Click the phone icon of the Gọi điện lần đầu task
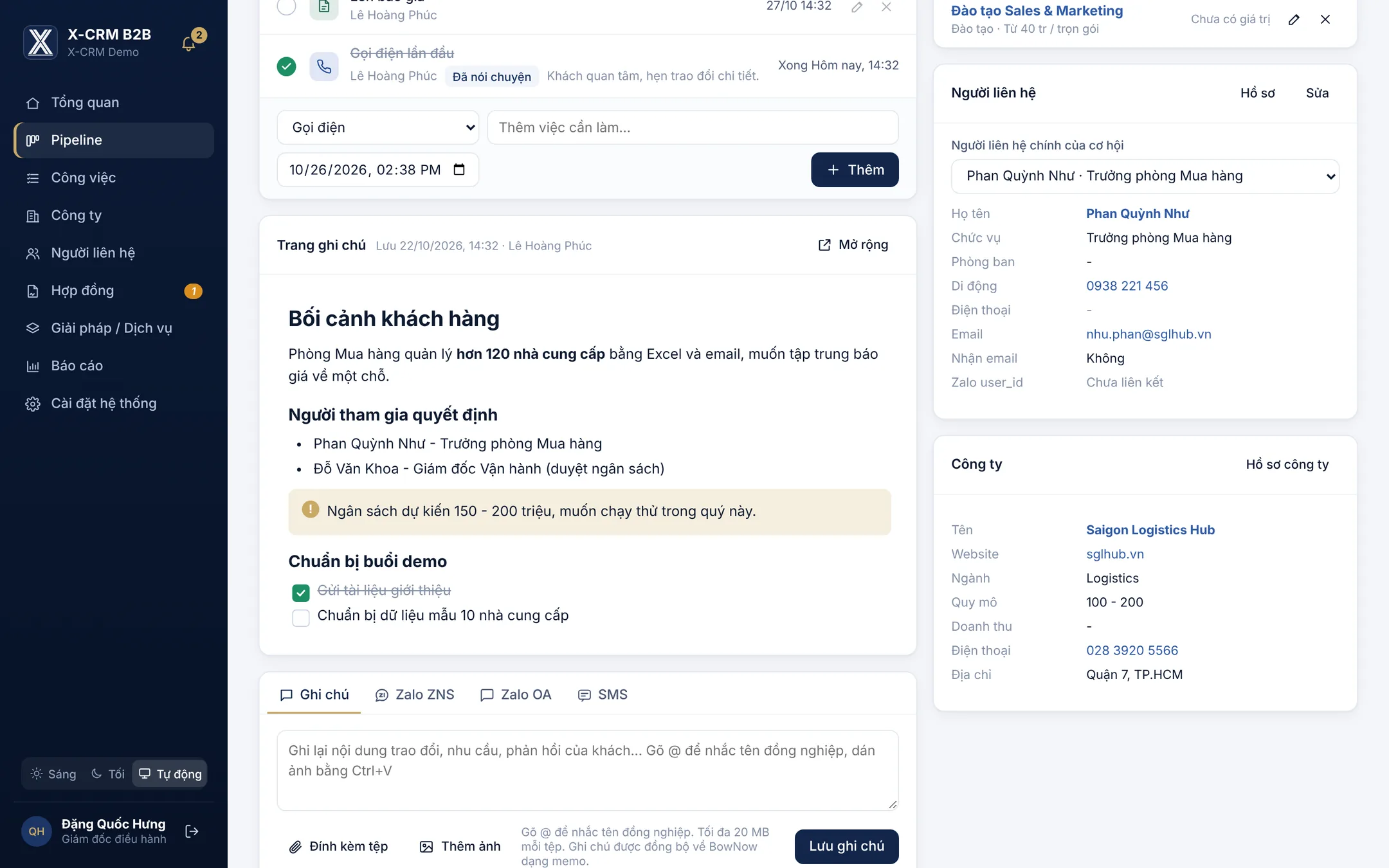Image resolution: width=1389 pixels, height=868 pixels. click(324, 66)
